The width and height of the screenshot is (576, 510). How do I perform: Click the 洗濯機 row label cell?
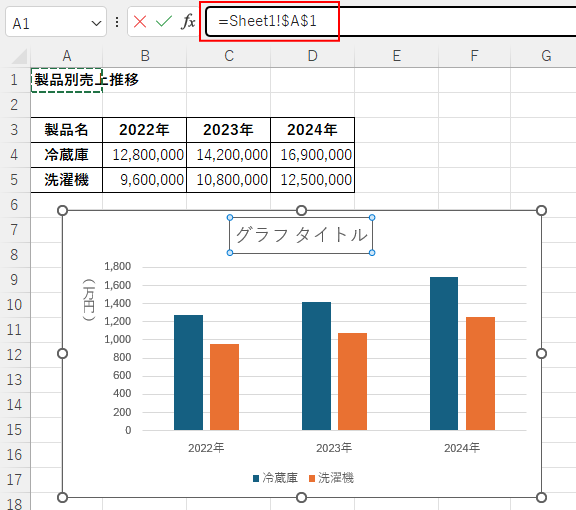pos(66,180)
